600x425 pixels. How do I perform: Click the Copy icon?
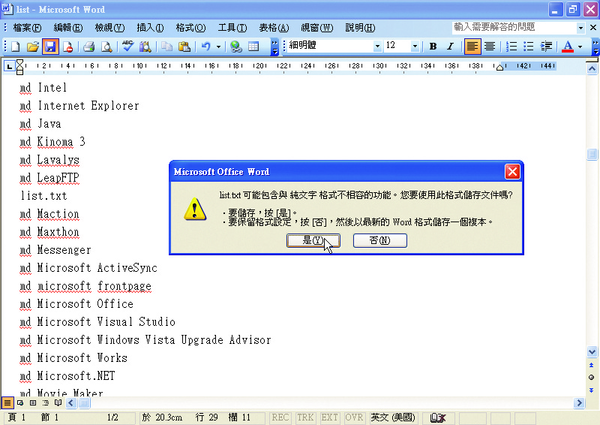click(x=166, y=47)
